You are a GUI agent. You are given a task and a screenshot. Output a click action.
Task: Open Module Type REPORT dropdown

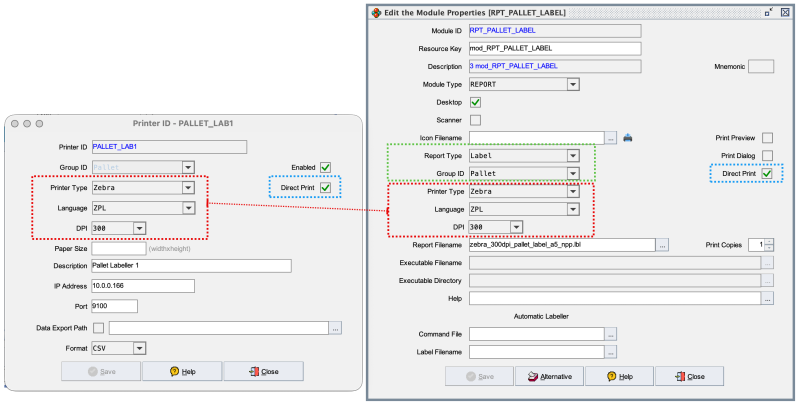(x=573, y=84)
